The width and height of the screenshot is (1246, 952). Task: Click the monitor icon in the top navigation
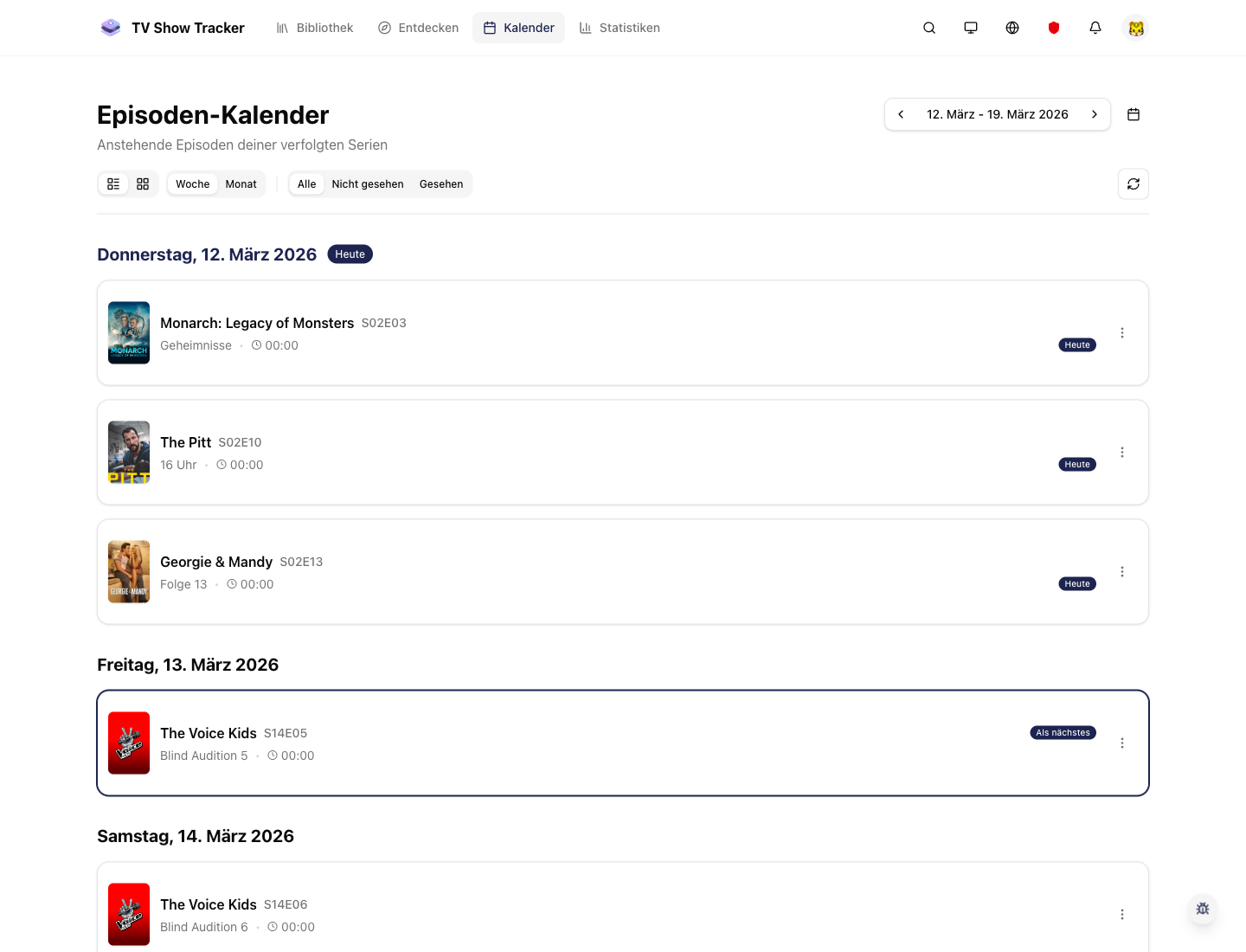click(970, 28)
